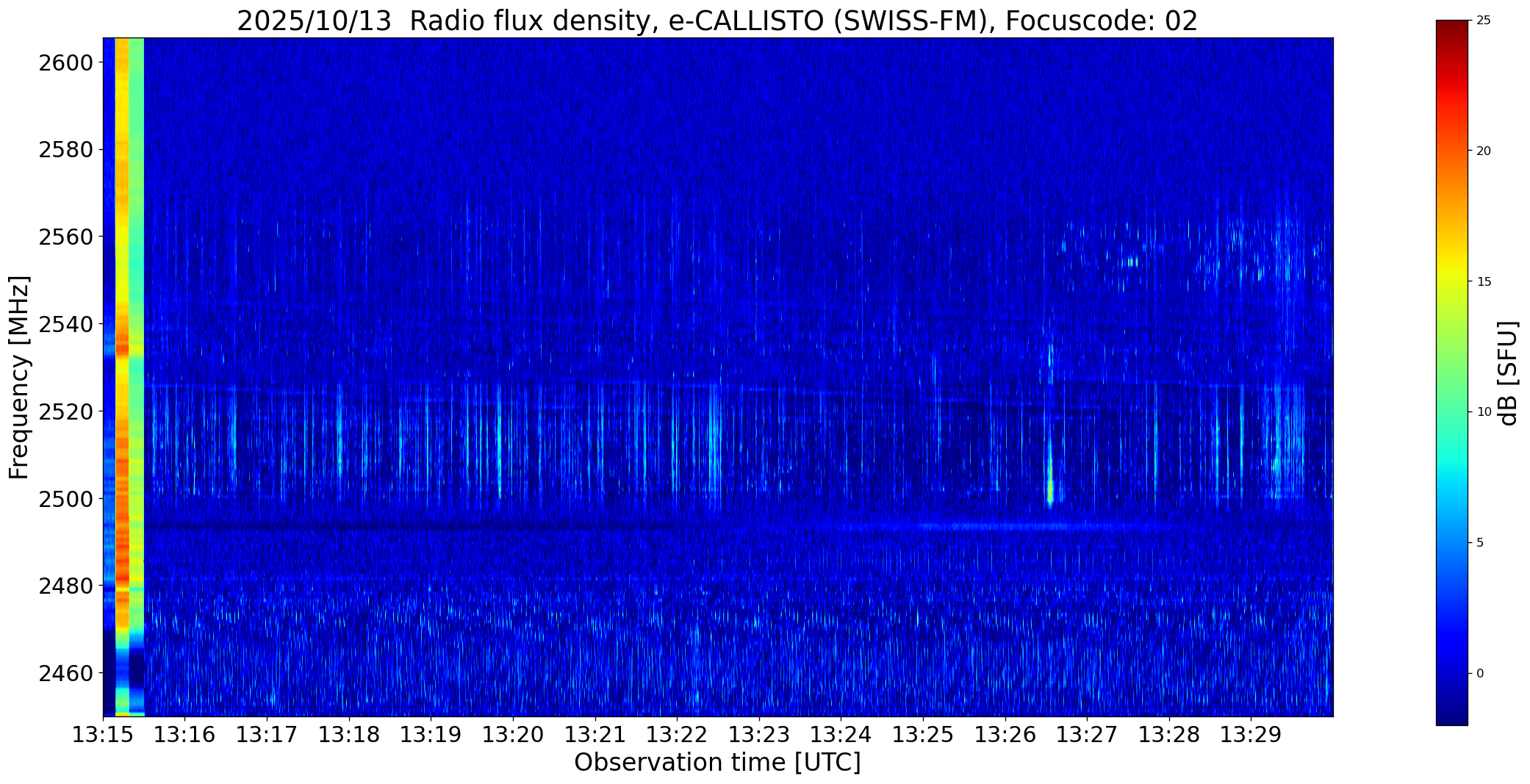This screenshot has width=1530, height=784.
Task: Click the colorbar tick label 10
Action: tap(1484, 412)
